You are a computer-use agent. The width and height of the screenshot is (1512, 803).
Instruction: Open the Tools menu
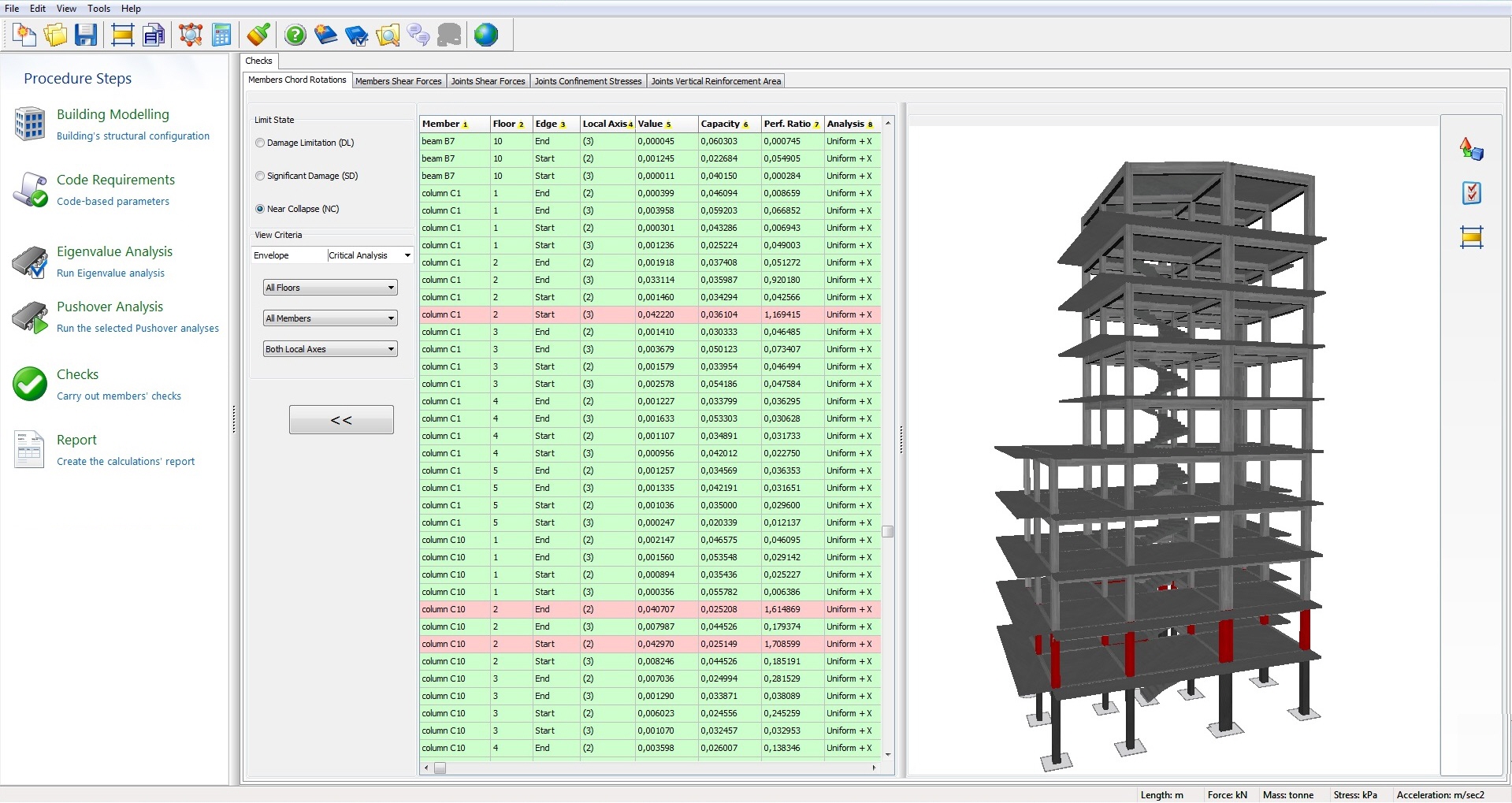tap(98, 9)
